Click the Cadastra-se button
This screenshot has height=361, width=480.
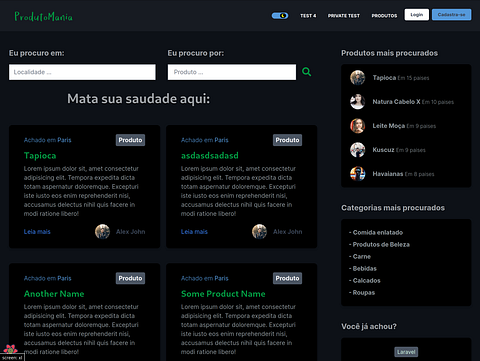[451, 15]
